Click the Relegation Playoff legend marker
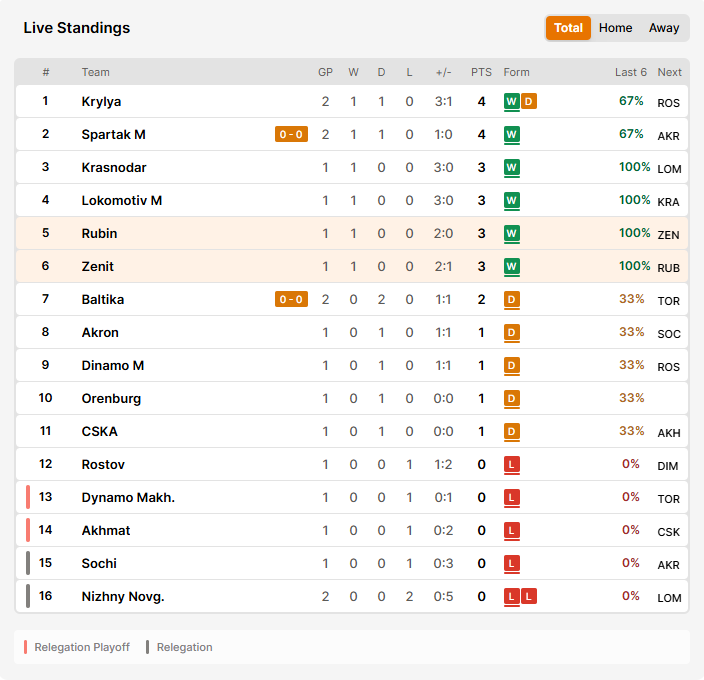Image resolution: width=704 pixels, height=680 pixels. tap(26, 647)
